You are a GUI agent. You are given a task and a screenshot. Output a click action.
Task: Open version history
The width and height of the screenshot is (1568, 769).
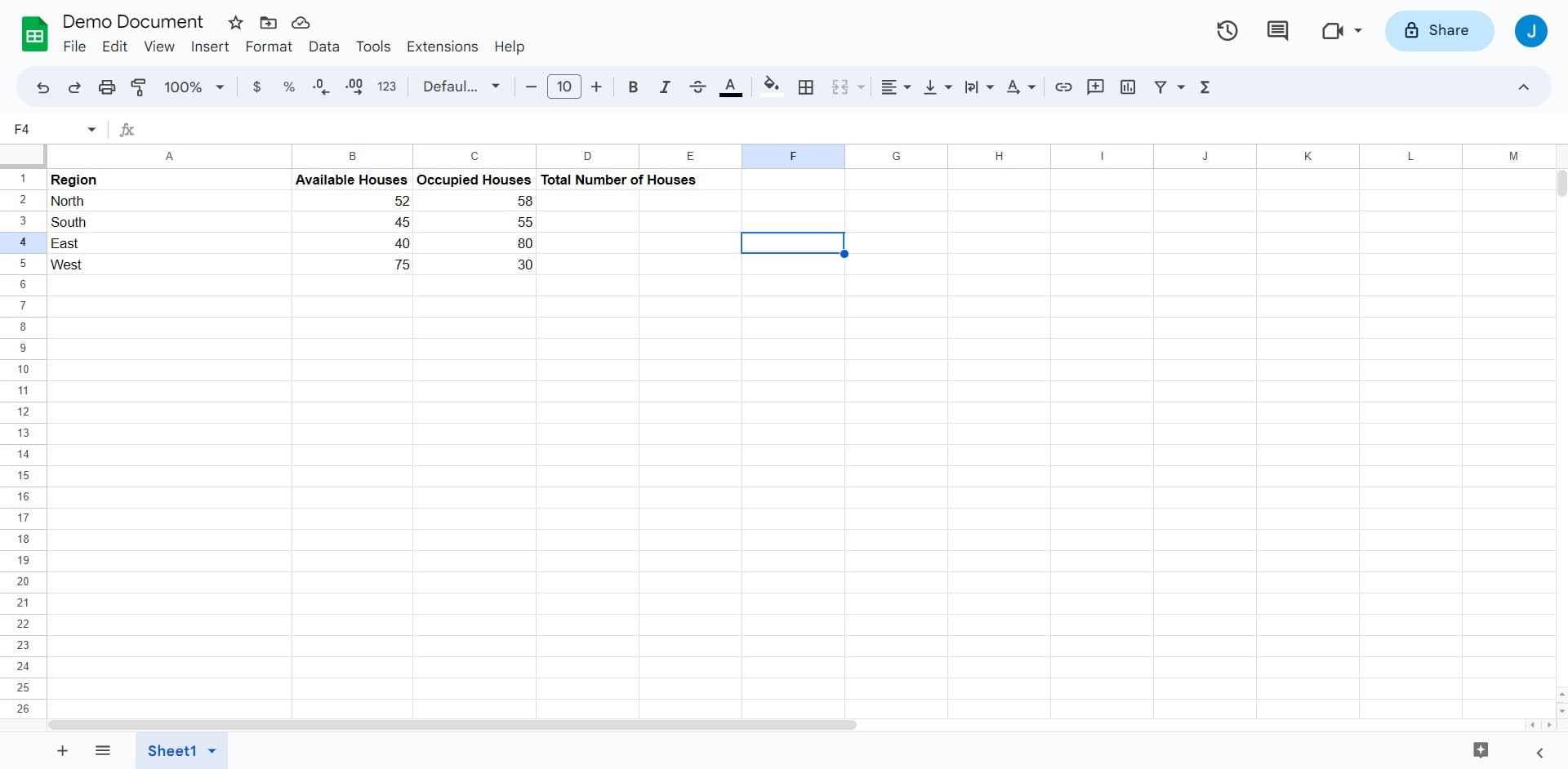(1227, 30)
